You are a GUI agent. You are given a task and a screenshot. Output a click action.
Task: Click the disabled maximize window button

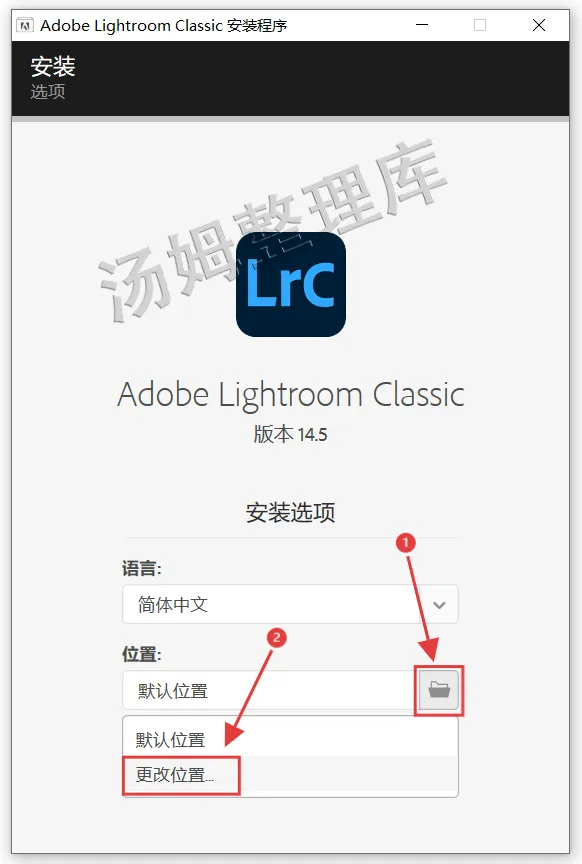tap(480, 25)
